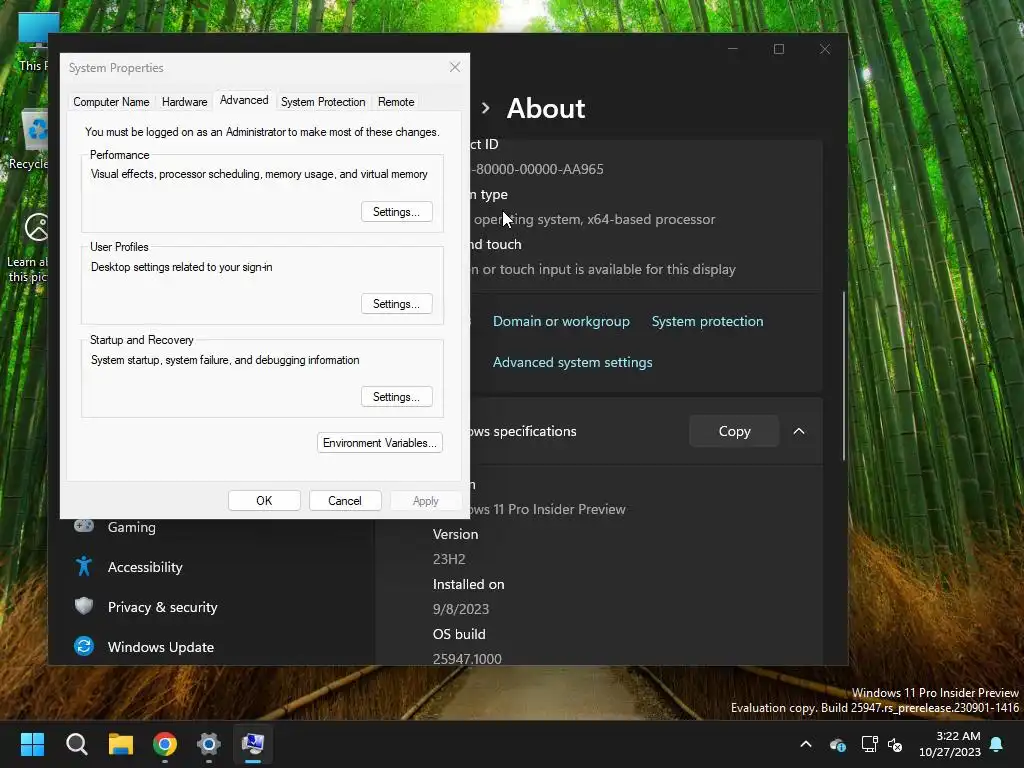Click the About page title
This screenshot has width=1024, height=768.
(546, 108)
